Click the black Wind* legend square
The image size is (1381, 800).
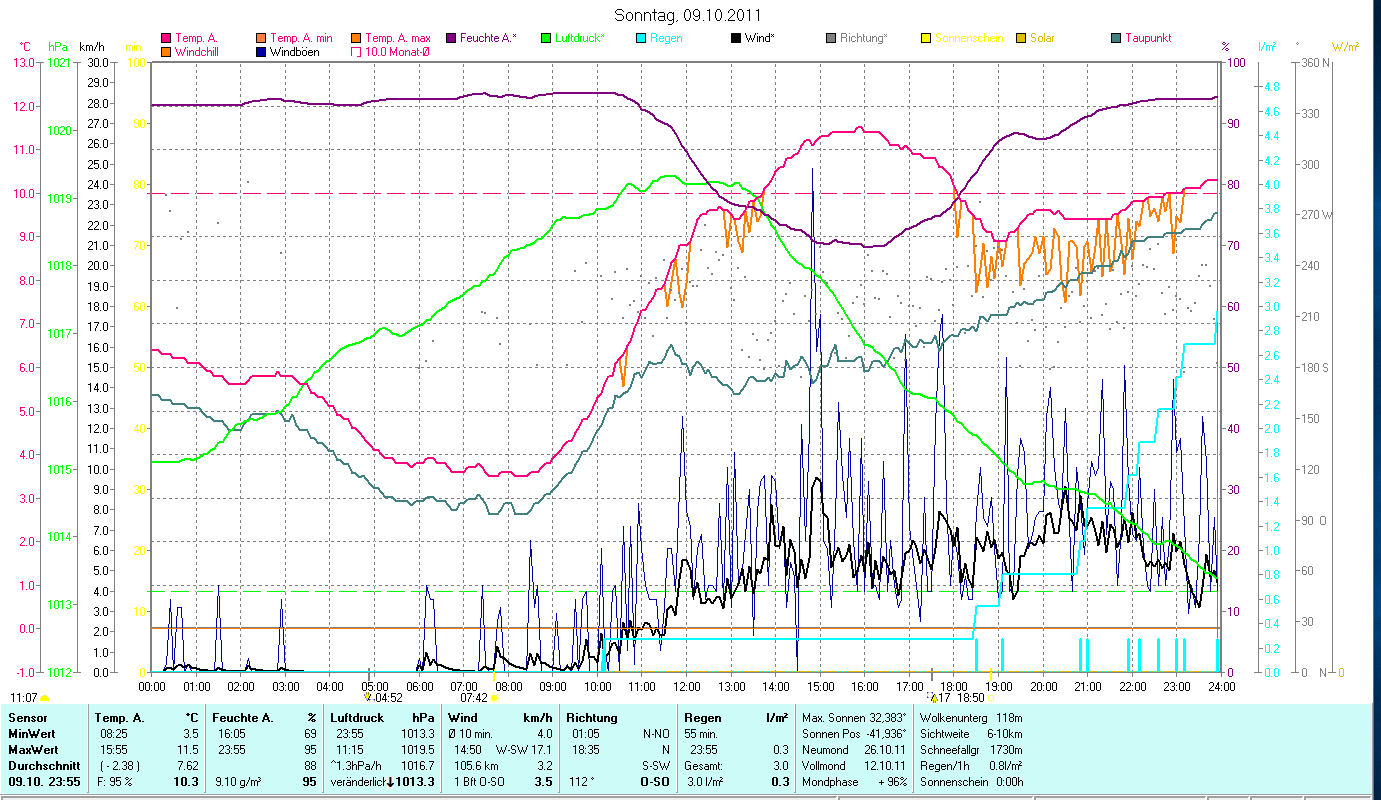pyautogui.click(x=736, y=38)
